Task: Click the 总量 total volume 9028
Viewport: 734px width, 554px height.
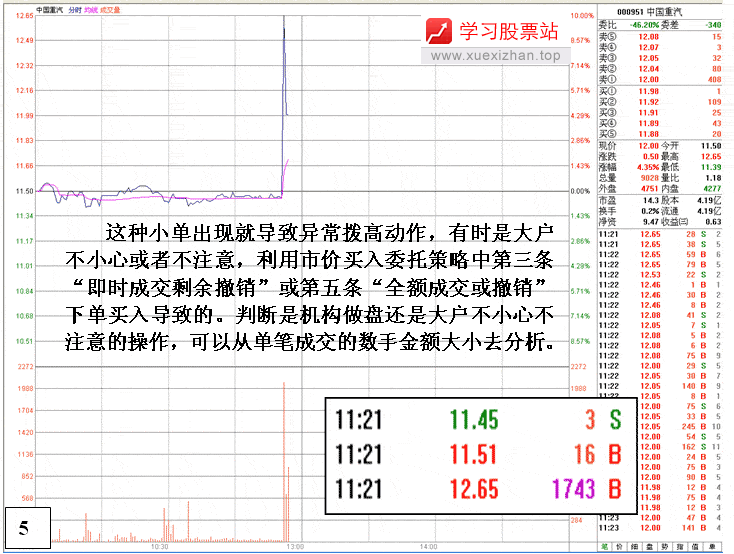Action: 650,178
